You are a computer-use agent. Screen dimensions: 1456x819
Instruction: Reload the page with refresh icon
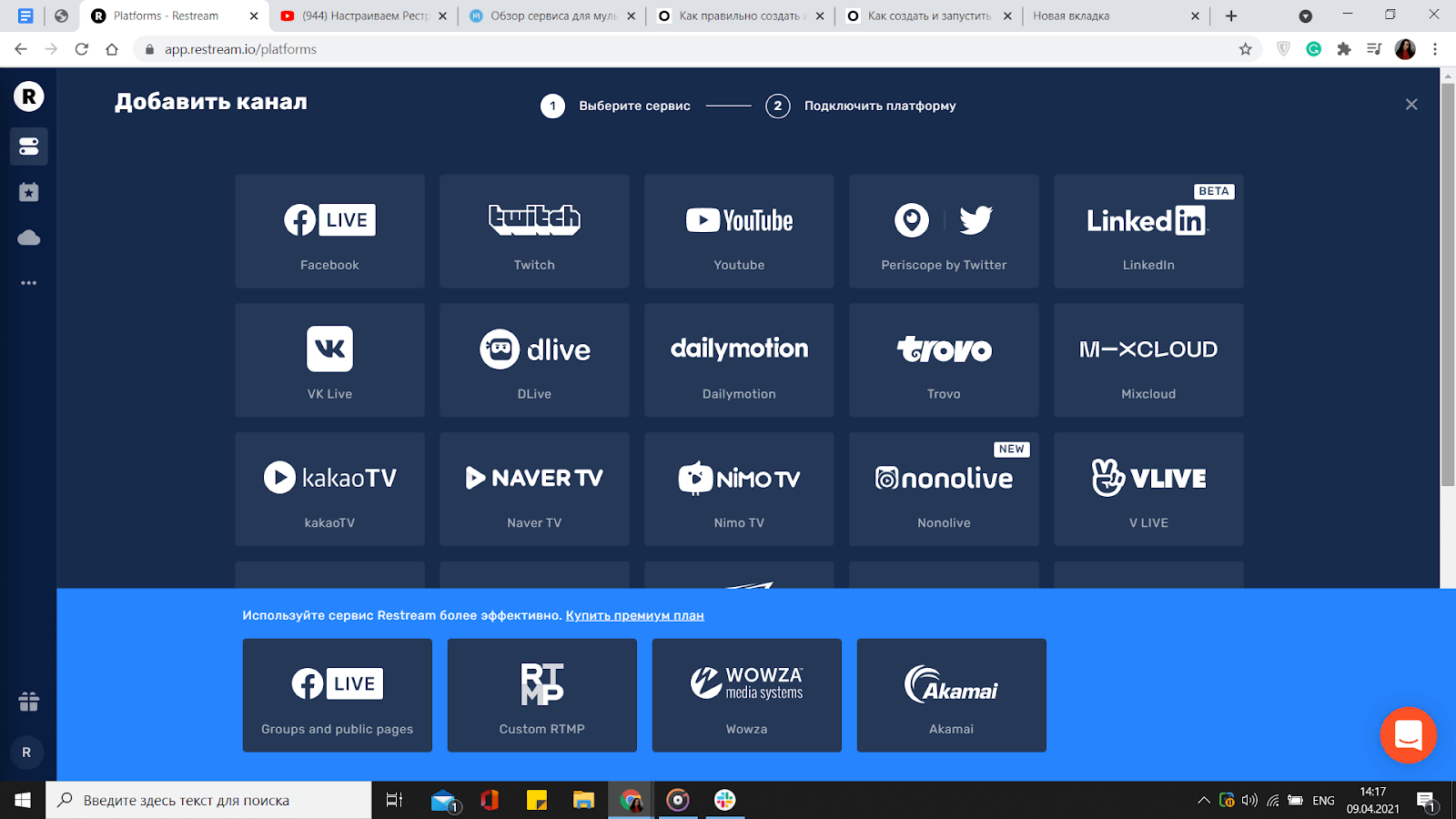82,49
